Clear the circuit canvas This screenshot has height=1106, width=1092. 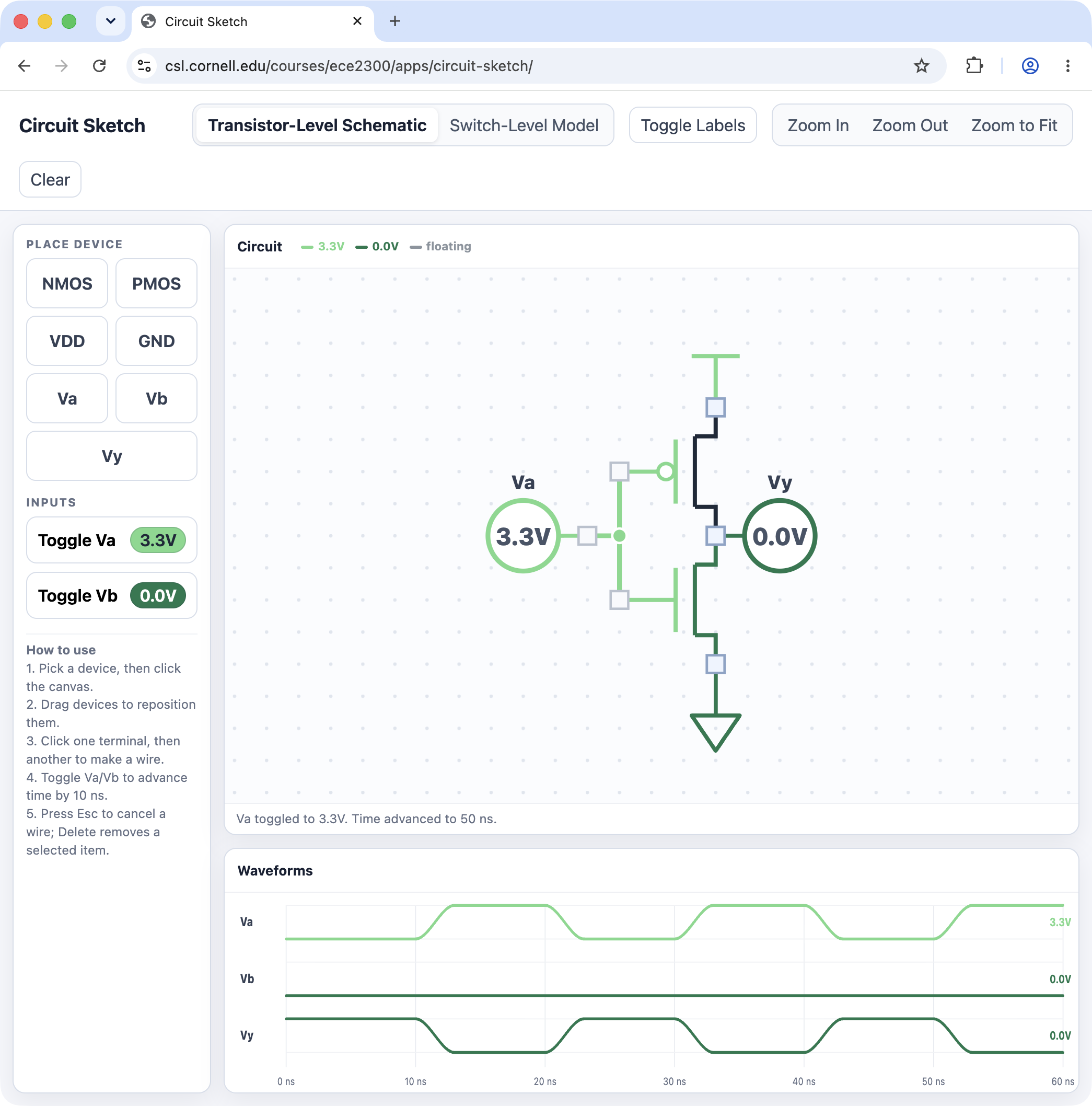(x=50, y=180)
